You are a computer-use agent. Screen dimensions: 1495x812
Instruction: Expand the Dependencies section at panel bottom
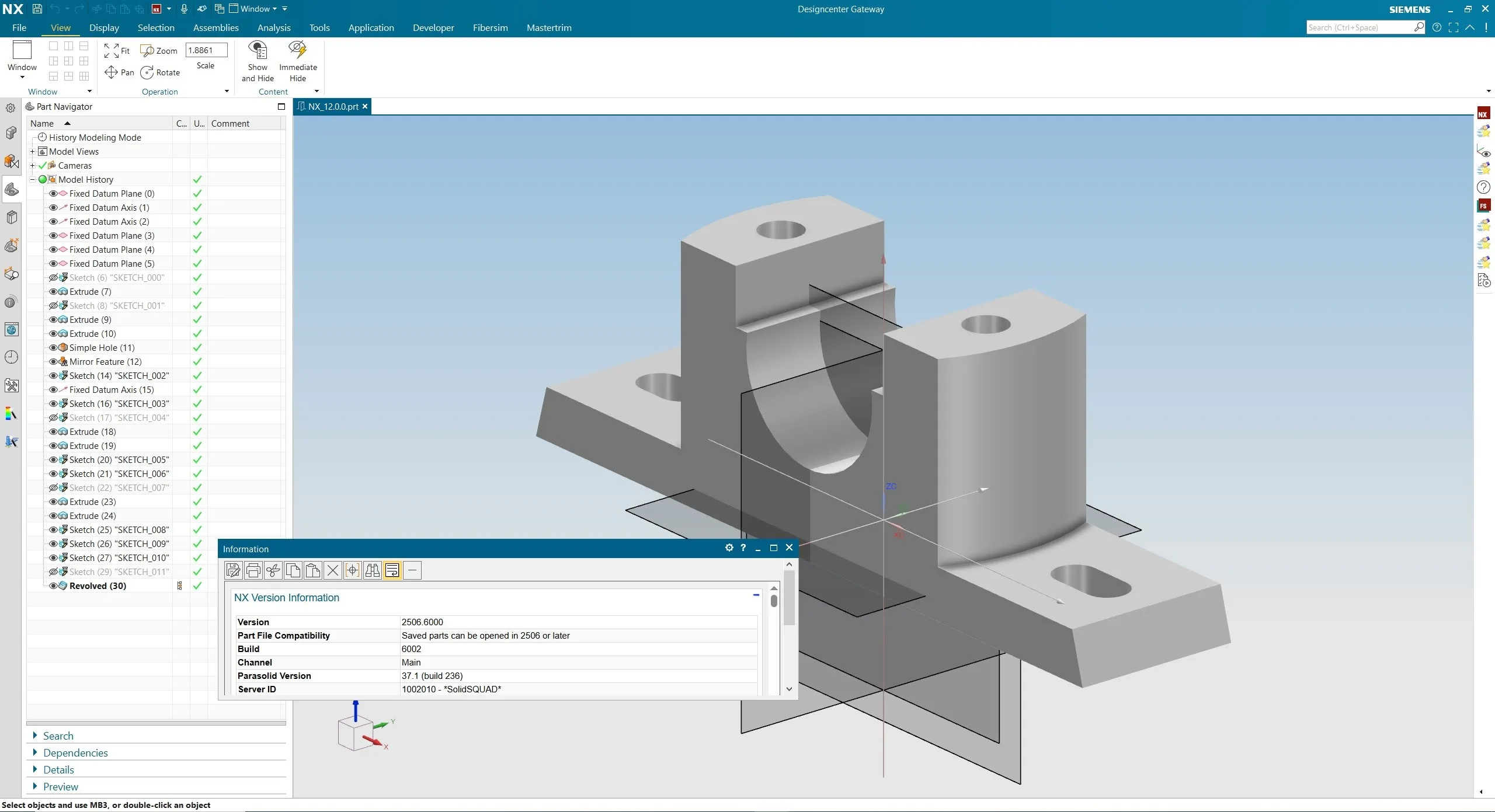(x=36, y=752)
